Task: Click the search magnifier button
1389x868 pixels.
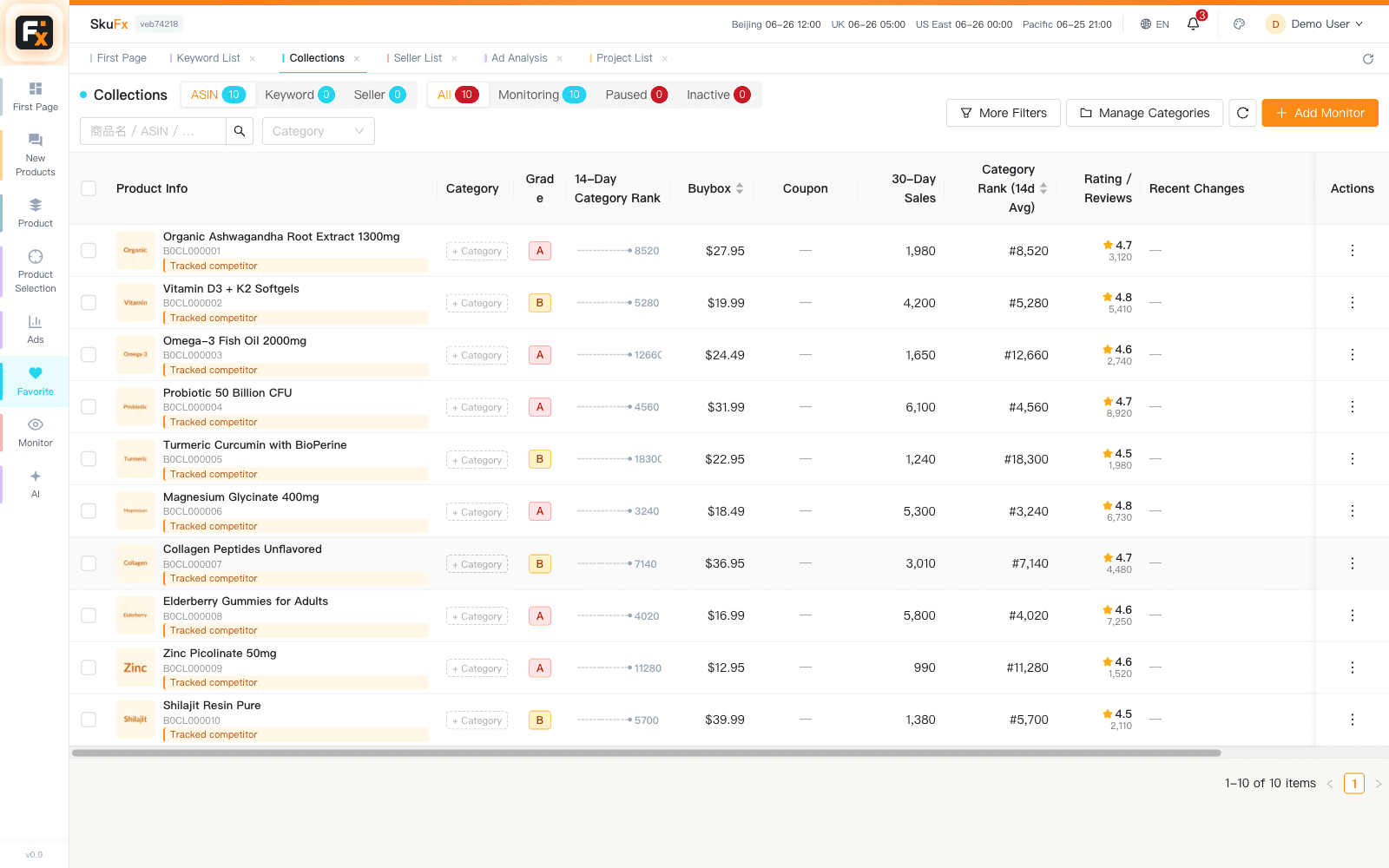Action: click(240, 131)
